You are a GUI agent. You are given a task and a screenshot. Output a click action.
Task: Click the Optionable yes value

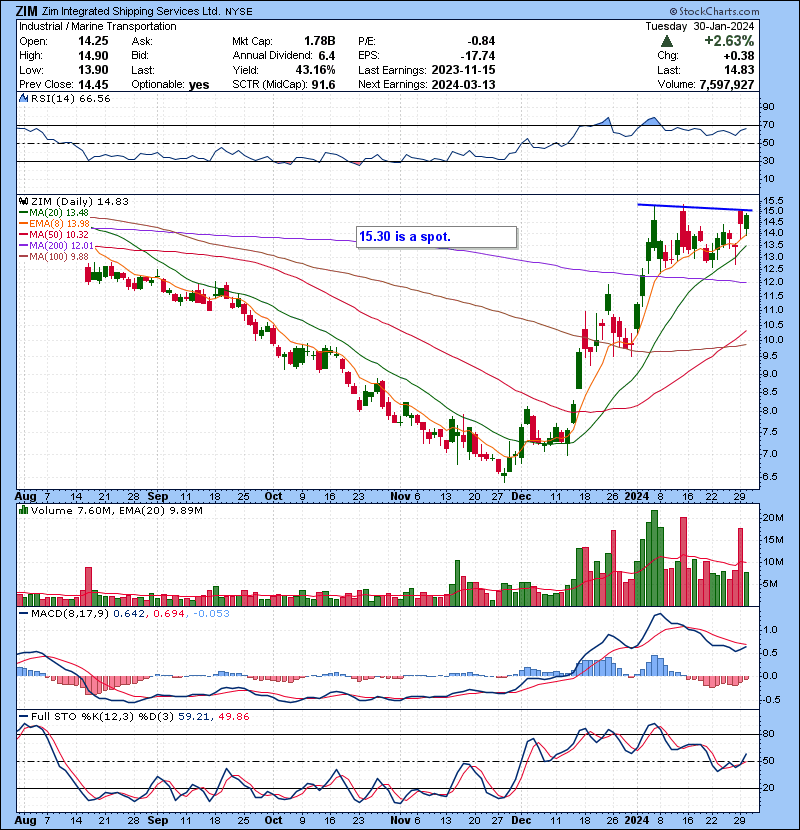click(x=199, y=85)
